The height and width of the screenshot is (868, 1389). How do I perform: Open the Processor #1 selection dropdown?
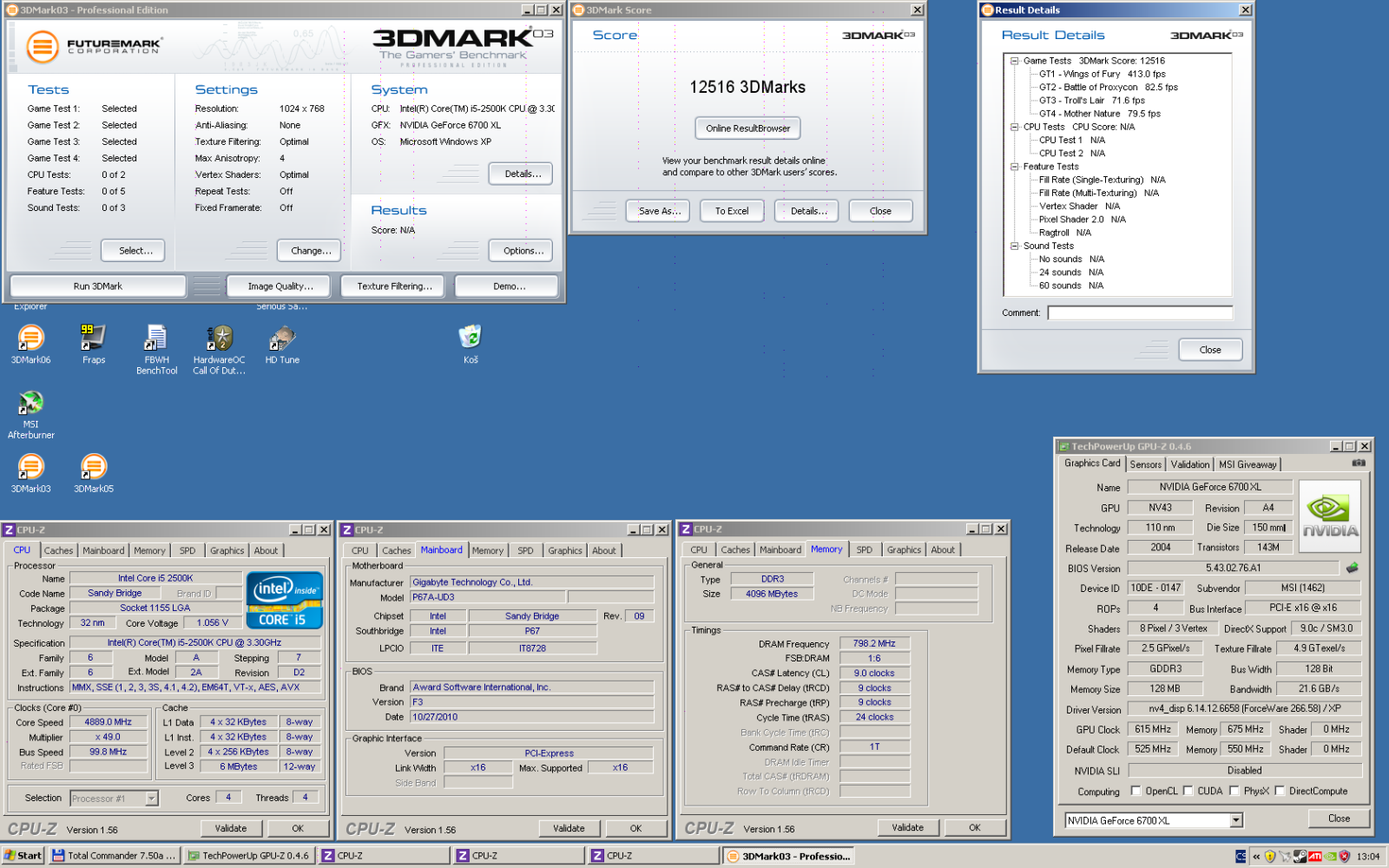point(151,799)
